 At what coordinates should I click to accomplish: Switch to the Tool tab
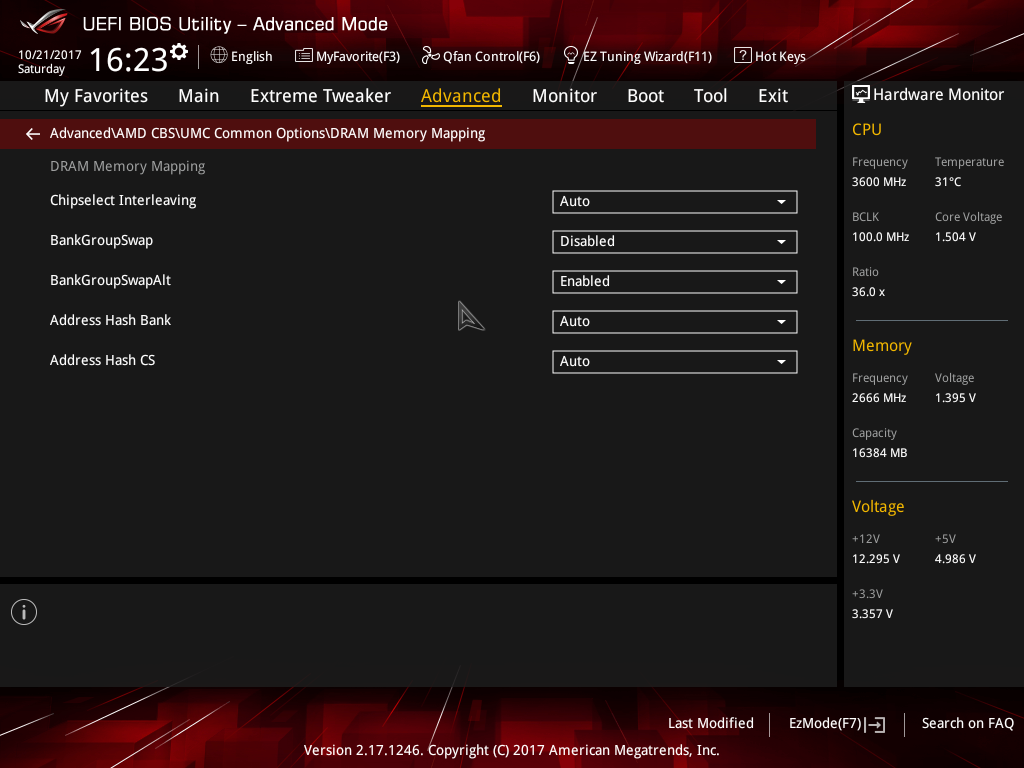pos(710,96)
